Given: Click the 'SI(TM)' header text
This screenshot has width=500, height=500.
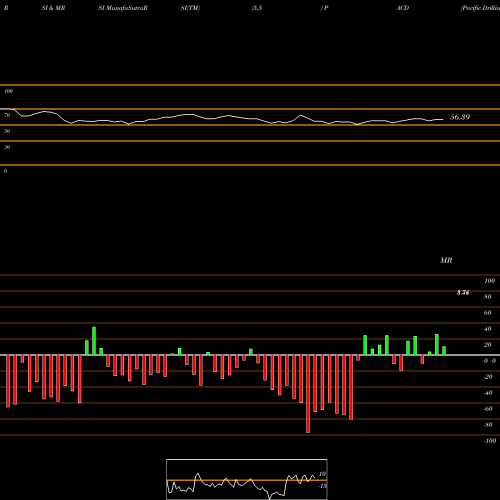Looking at the screenshot, I should [190, 8].
